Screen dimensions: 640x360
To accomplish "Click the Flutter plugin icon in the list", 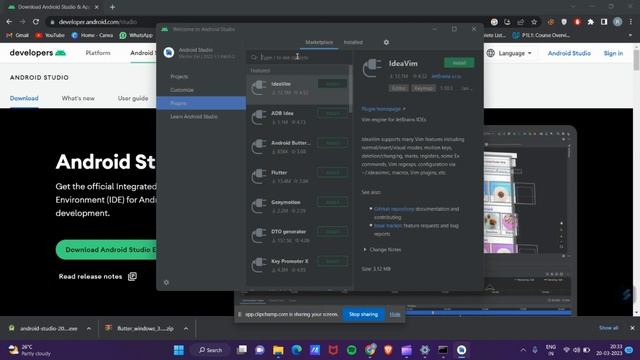I will point(259,176).
